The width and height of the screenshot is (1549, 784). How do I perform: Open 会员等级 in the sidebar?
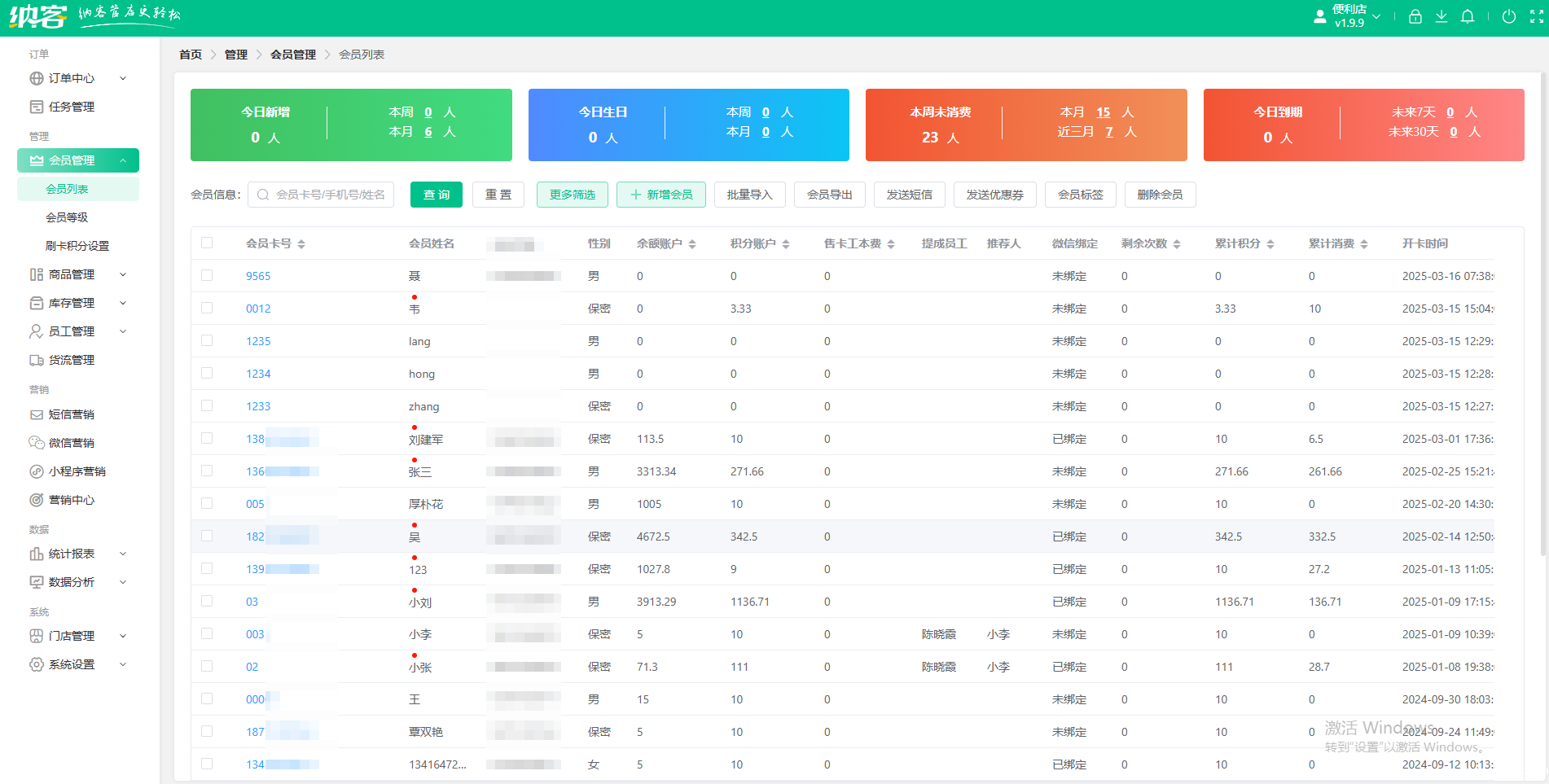pos(67,217)
